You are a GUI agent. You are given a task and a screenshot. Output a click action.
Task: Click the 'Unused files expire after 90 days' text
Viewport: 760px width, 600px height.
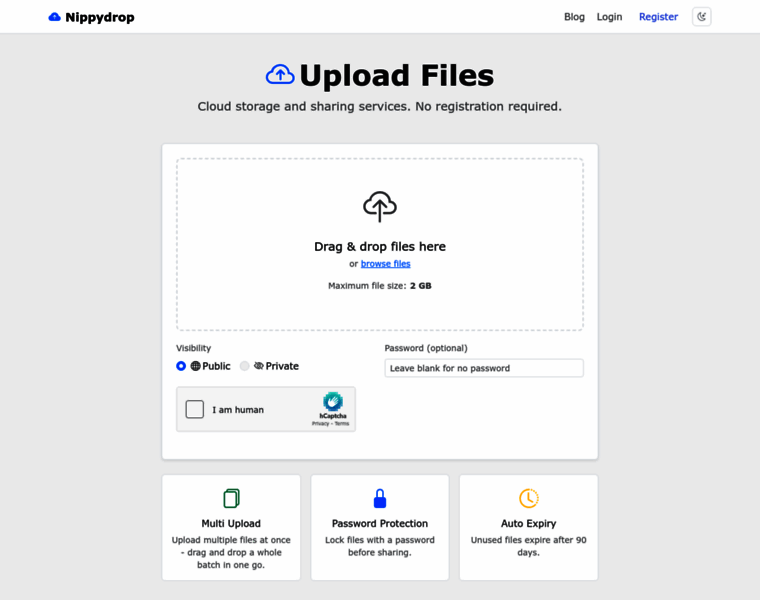[529, 546]
